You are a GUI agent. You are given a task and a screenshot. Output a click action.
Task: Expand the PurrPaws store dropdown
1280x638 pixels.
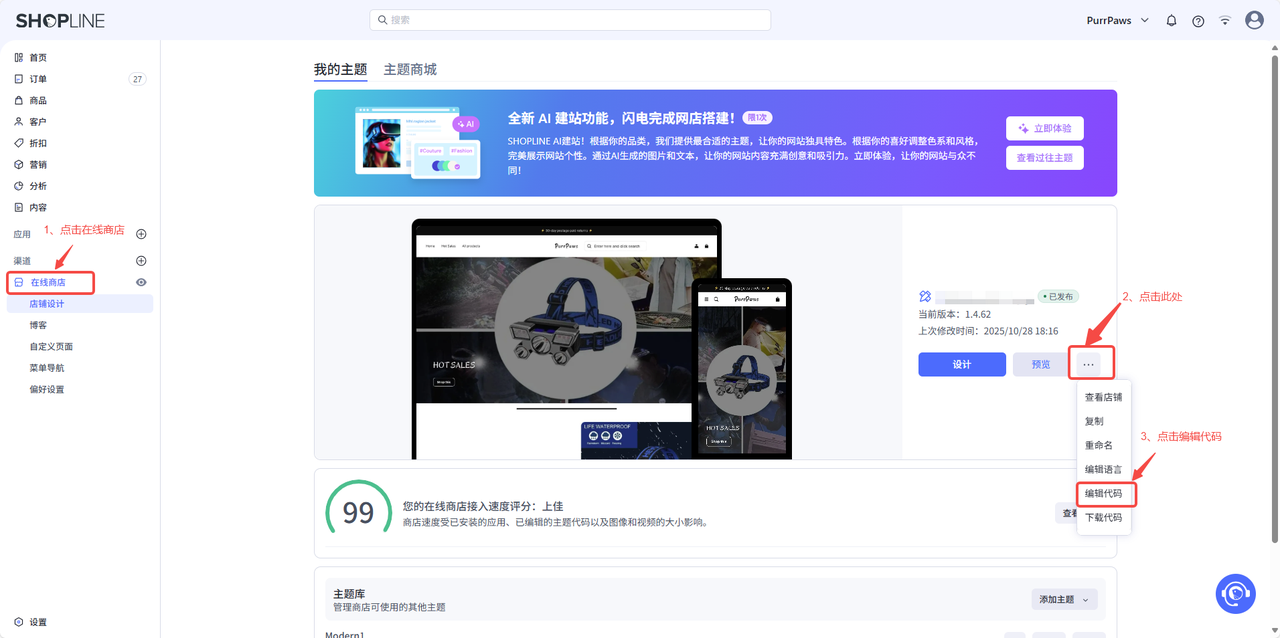click(1117, 21)
